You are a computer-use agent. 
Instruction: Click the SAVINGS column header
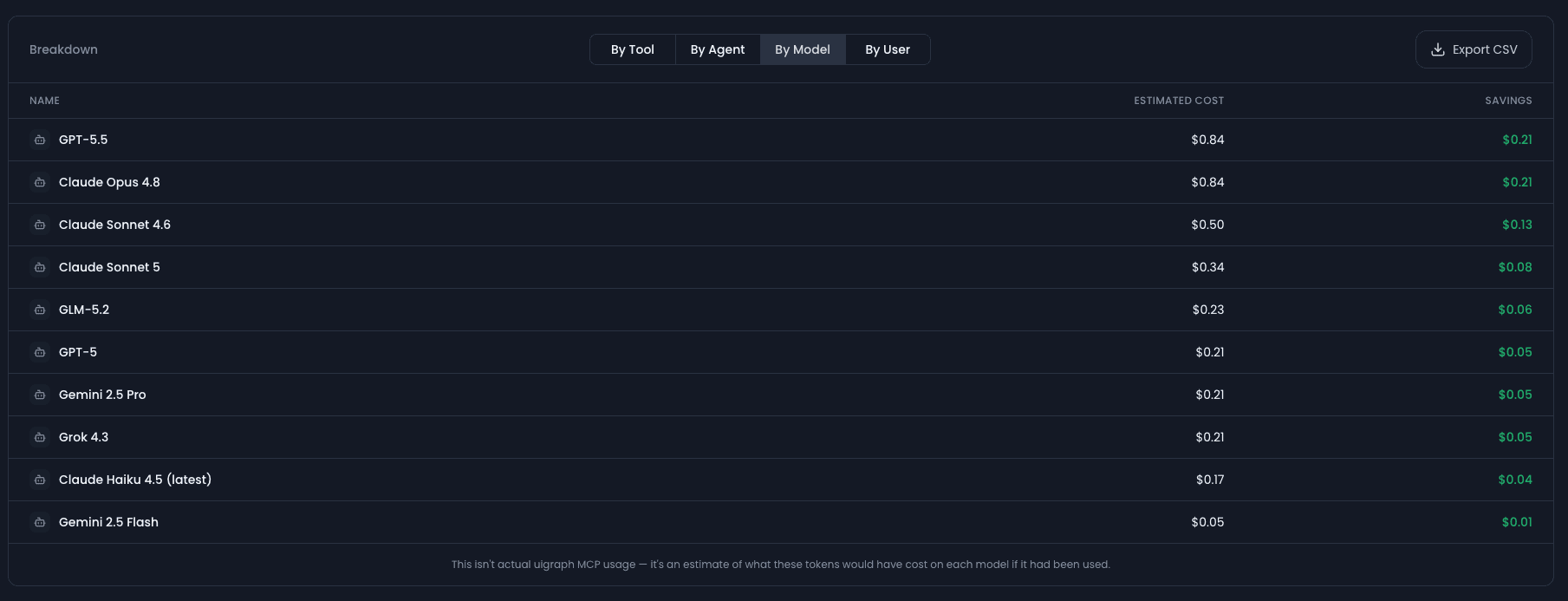click(x=1508, y=101)
